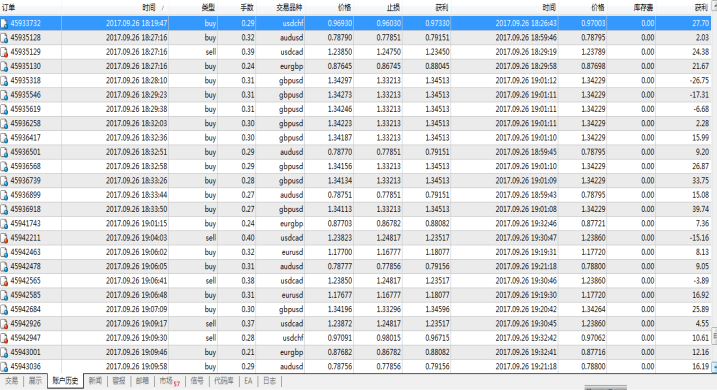Screen dimensions: 717x390
Task: Click the order icon beside 45936899
Action: pos(4,195)
